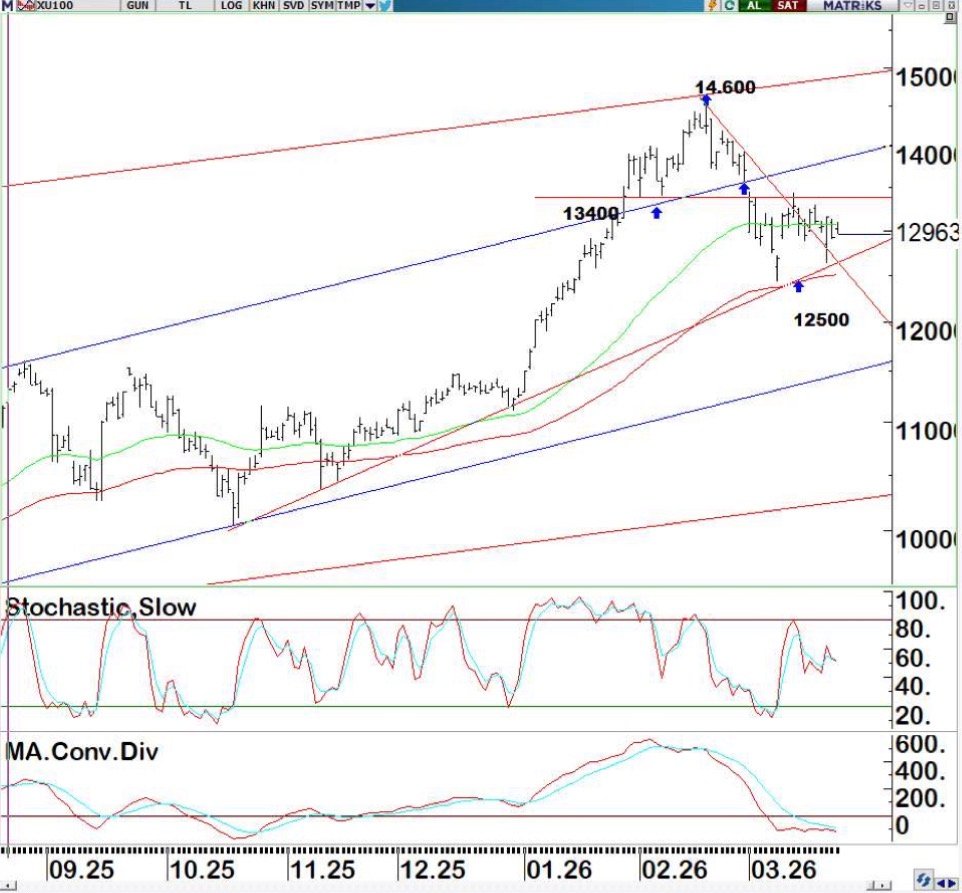This screenshot has height=893, width=962.
Task: Select the SYM toolbar item
Action: (x=322, y=6)
